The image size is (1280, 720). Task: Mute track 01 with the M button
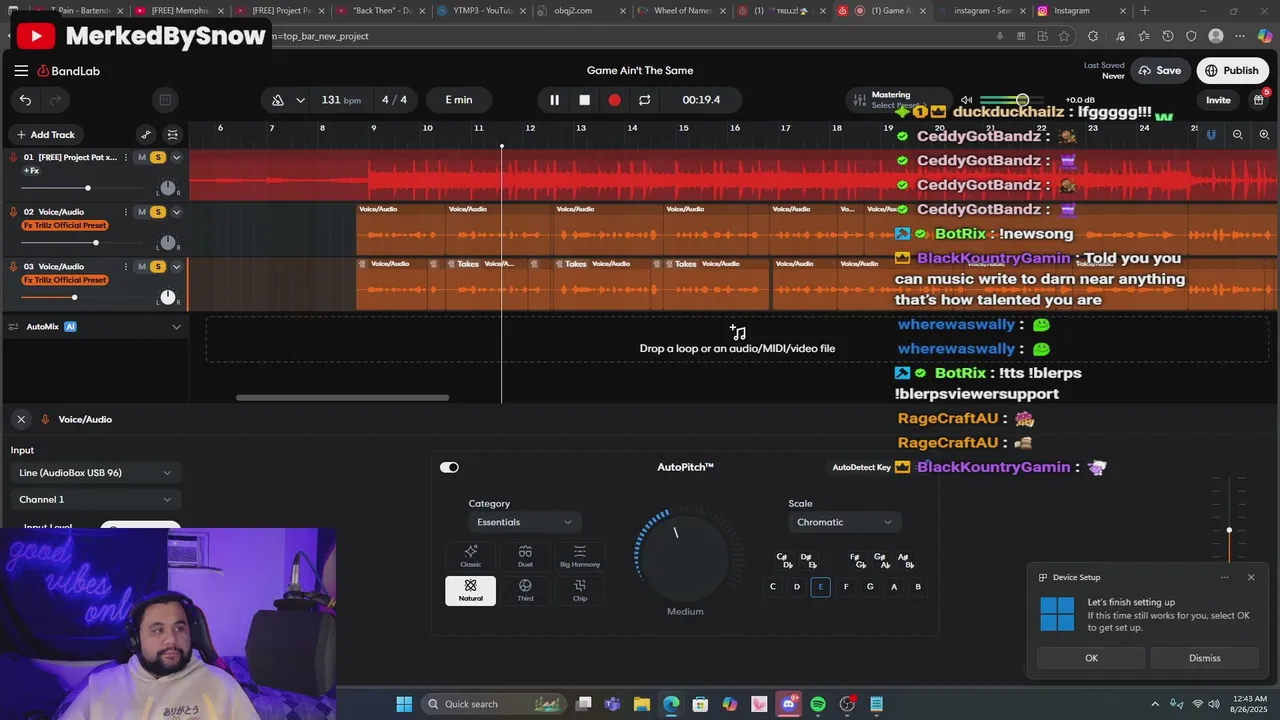pyautogui.click(x=142, y=157)
